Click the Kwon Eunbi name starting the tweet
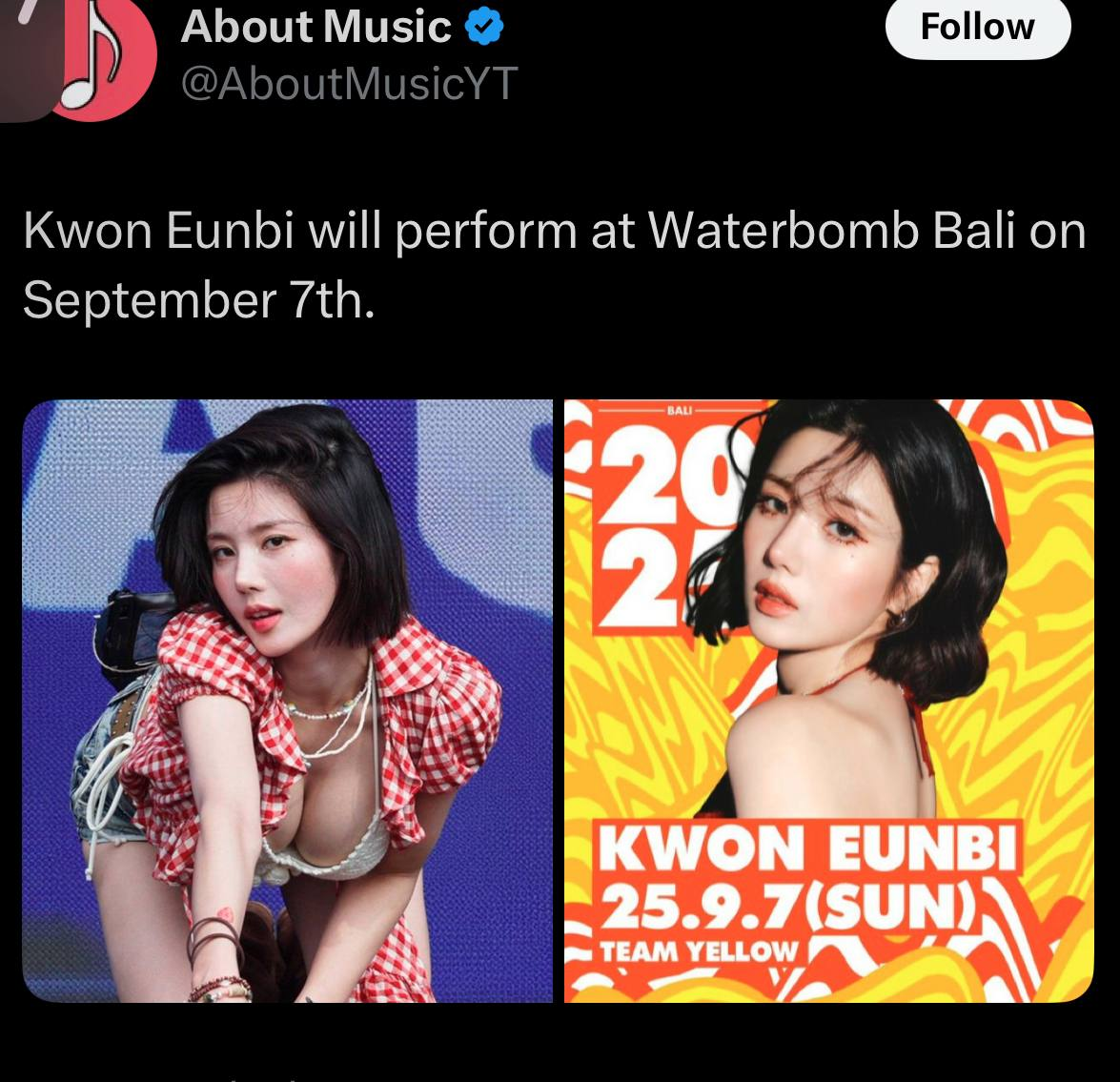The width and height of the screenshot is (1120, 1082). 158,231
